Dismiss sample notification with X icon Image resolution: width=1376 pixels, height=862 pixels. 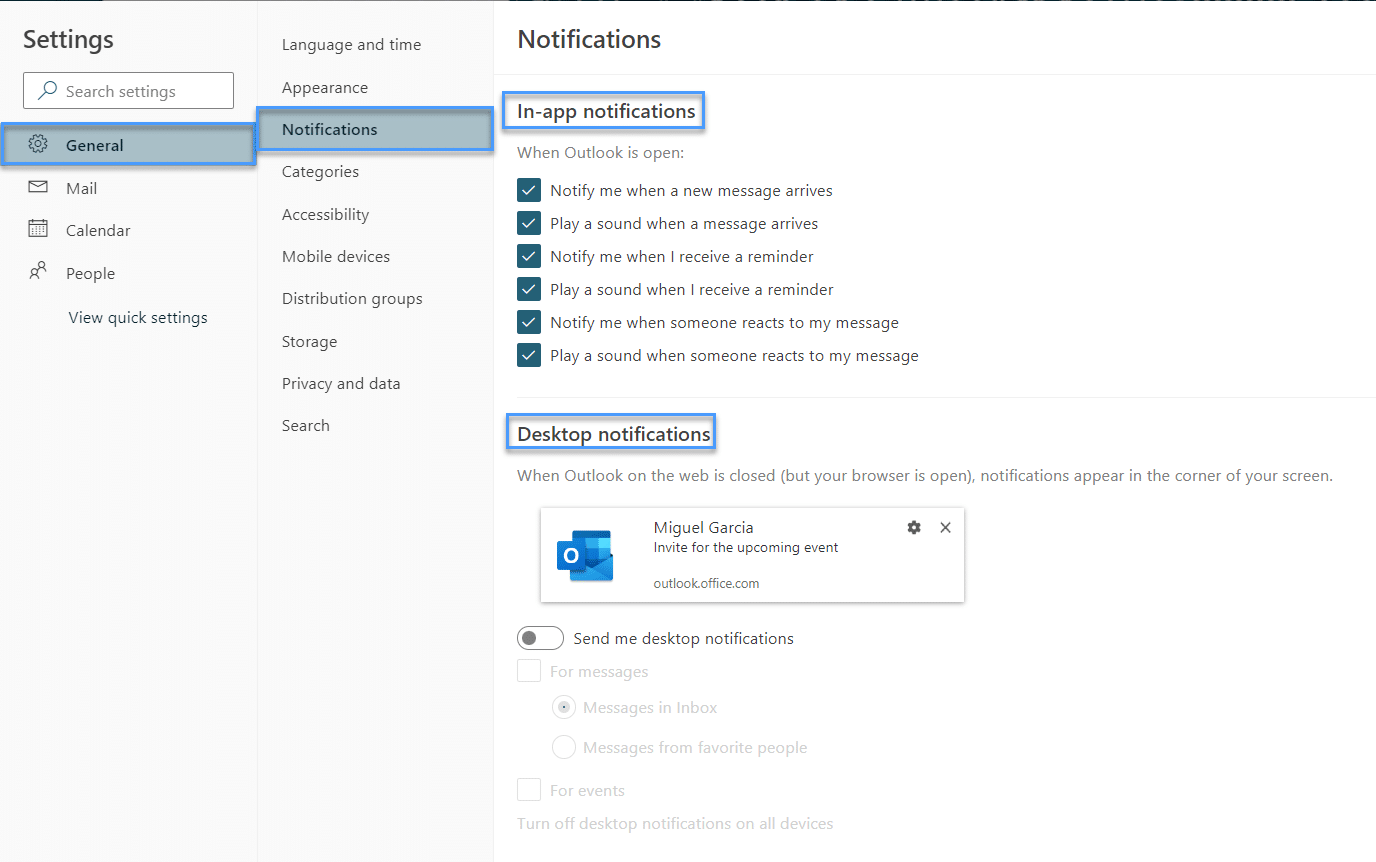coord(945,527)
